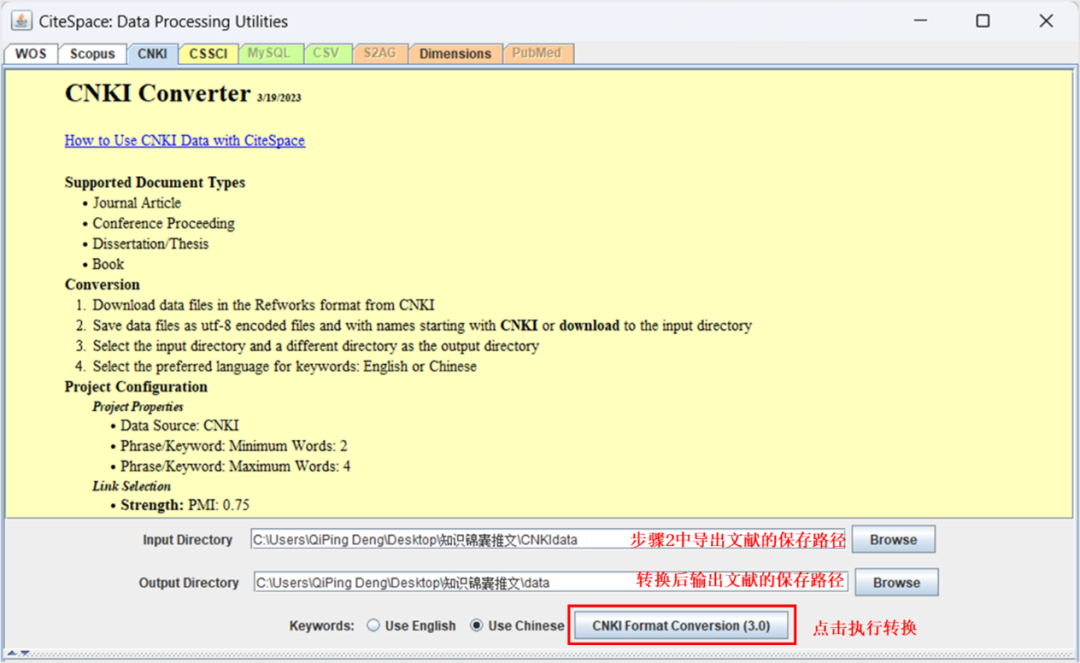
Task: Click the Download data files in Refworks step
Action: pos(263,305)
